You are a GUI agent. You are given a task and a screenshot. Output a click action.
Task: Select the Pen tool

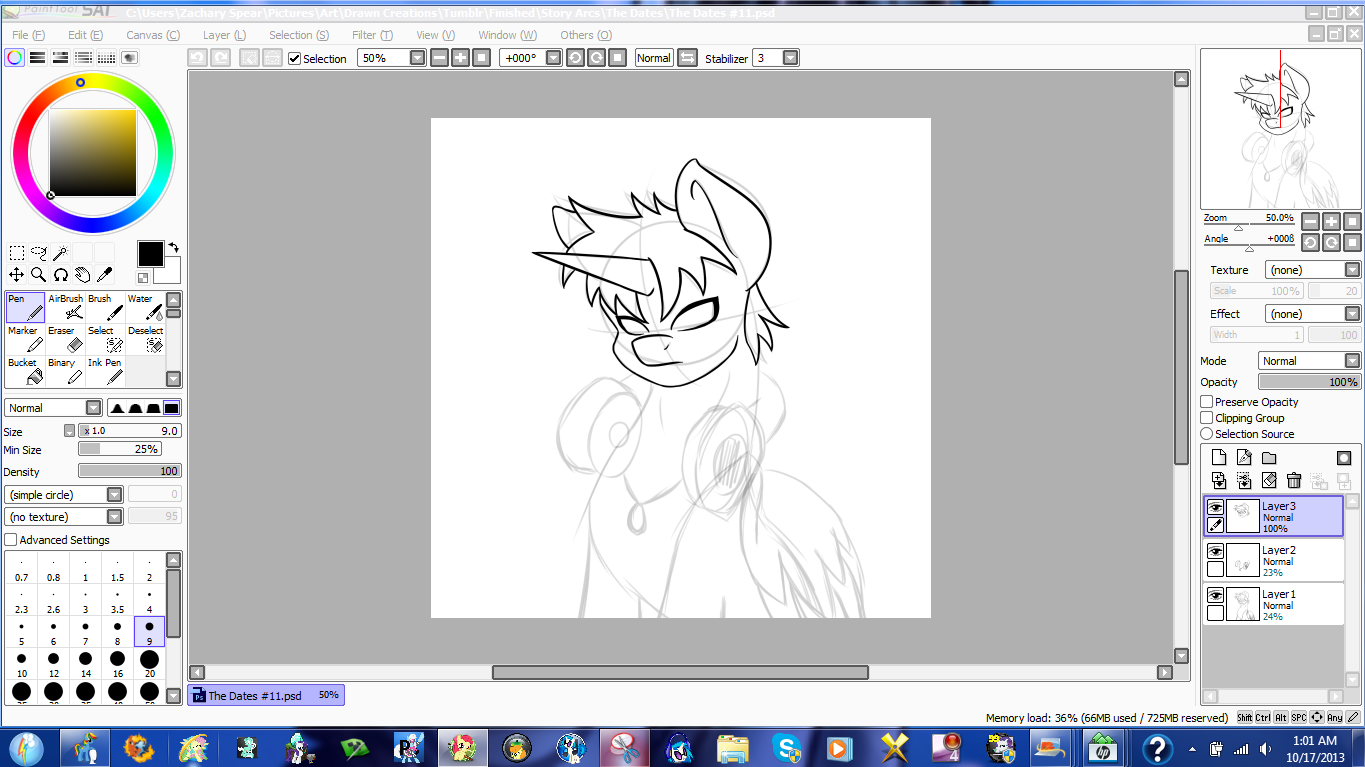(26, 307)
